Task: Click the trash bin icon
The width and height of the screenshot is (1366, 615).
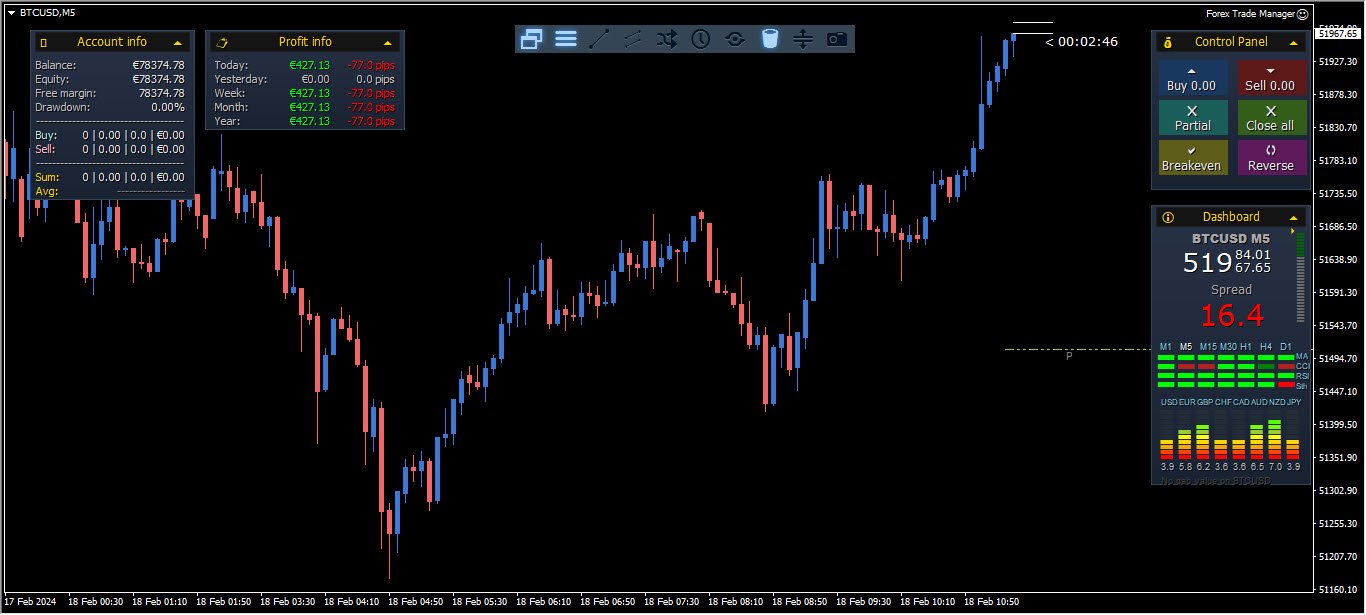Action: [x=769, y=39]
